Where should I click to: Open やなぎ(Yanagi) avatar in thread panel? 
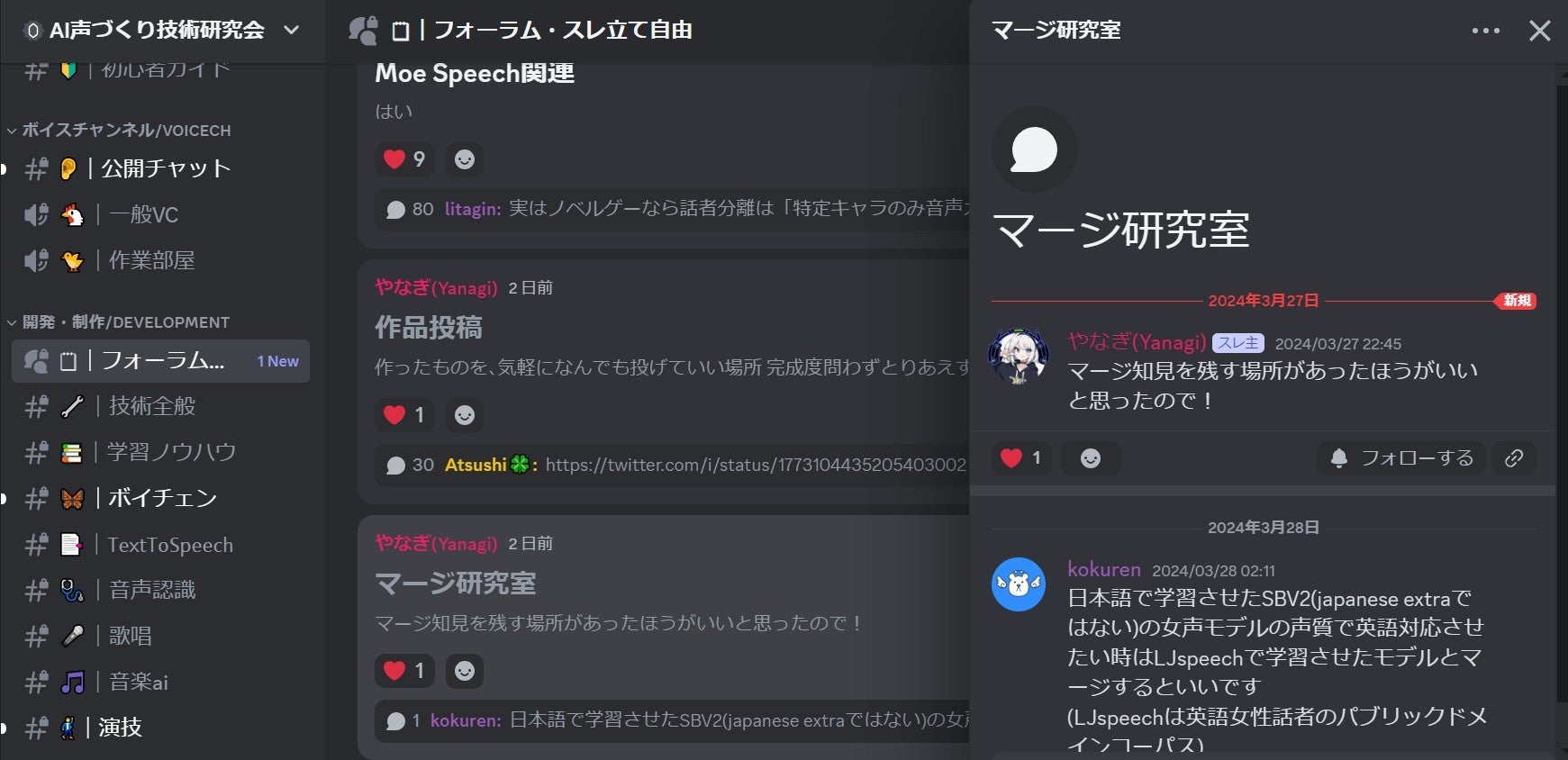tap(1019, 356)
